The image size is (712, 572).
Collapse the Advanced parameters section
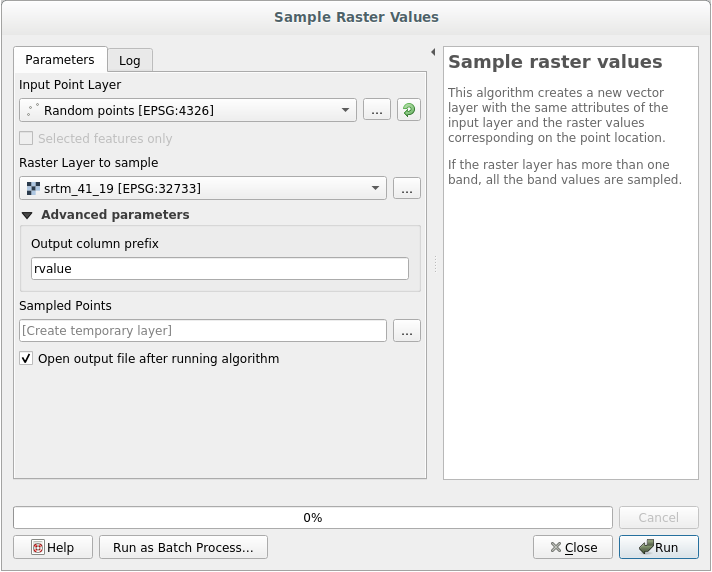click(27, 214)
